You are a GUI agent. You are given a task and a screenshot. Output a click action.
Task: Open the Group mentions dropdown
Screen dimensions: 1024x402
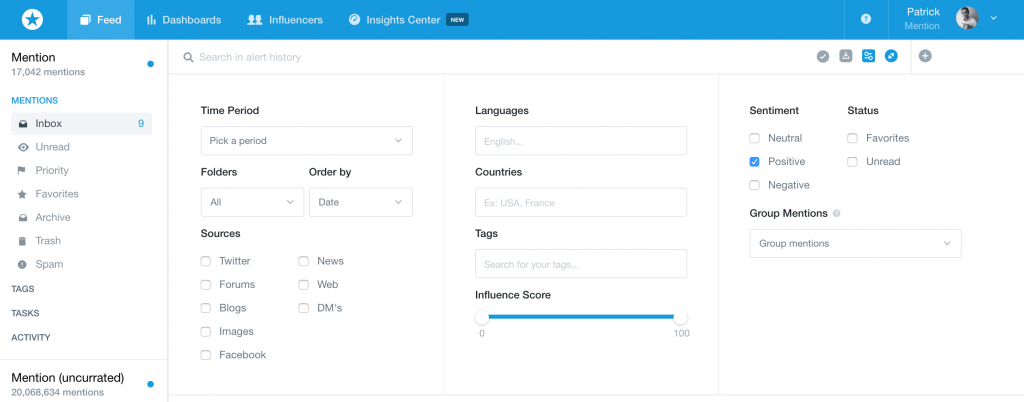[x=856, y=243]
